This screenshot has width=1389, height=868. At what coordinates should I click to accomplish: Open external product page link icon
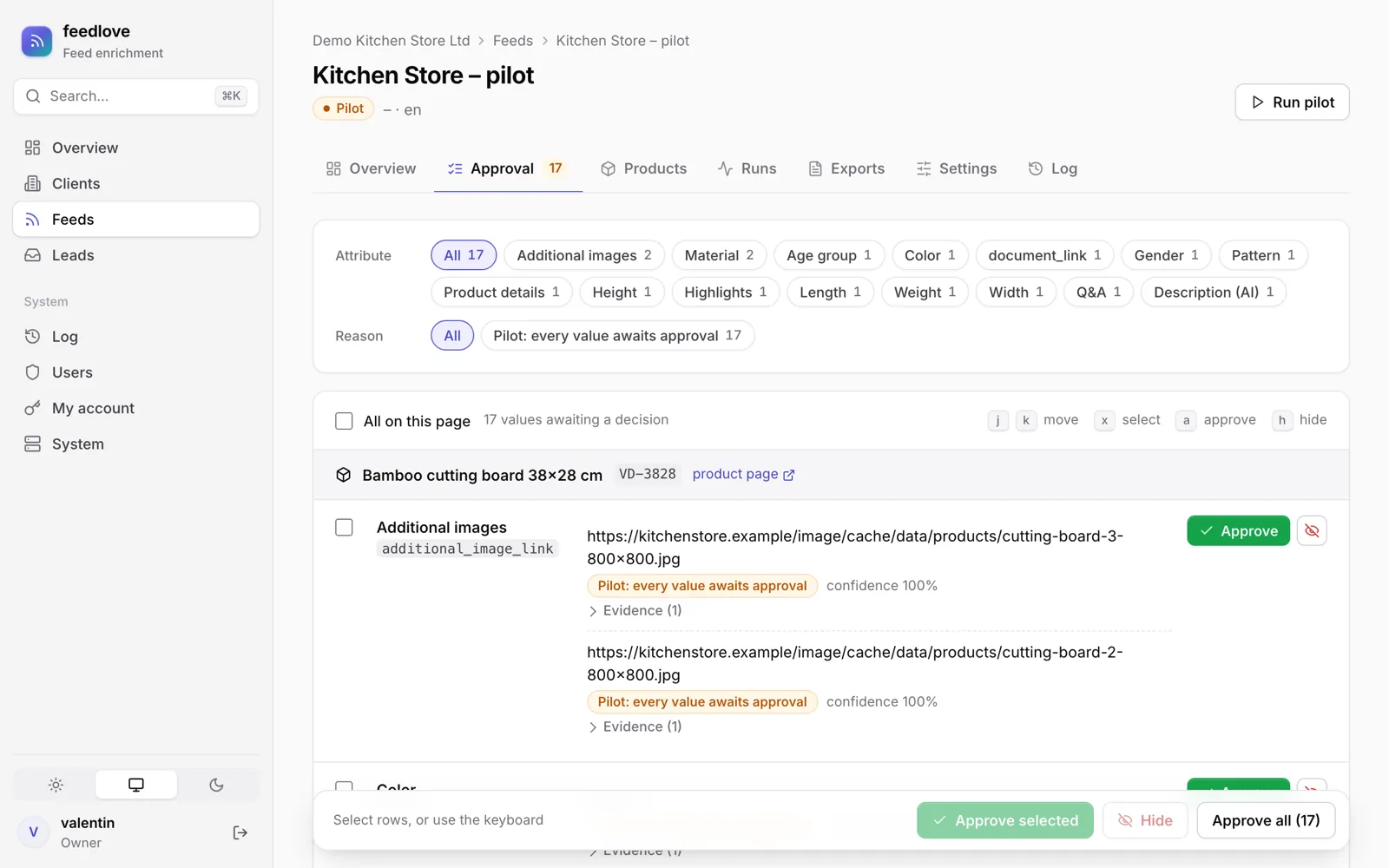pyautogui.click(x=789, y=475)
